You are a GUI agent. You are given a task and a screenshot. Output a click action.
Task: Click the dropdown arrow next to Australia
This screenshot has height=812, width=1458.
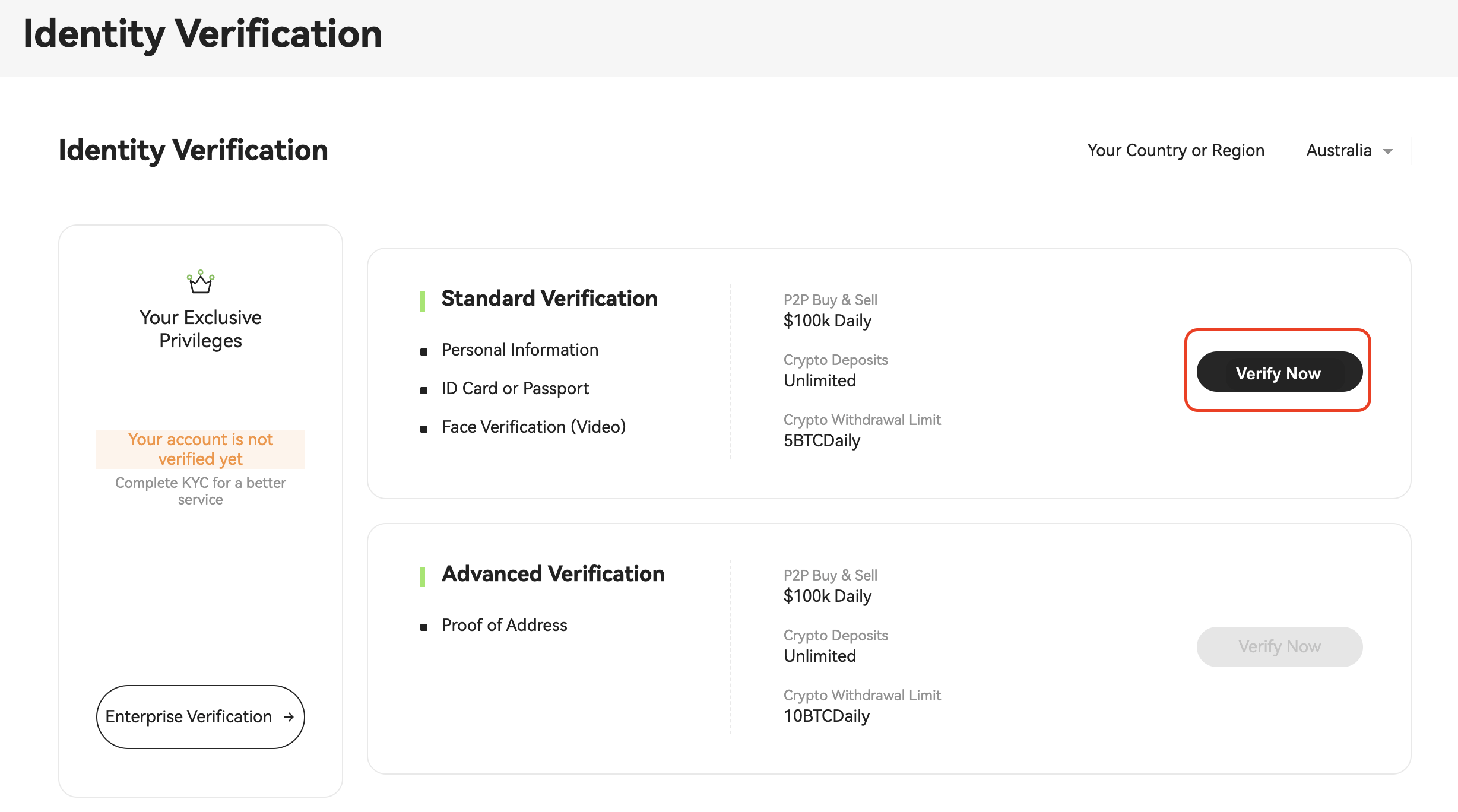[1388, 152]
